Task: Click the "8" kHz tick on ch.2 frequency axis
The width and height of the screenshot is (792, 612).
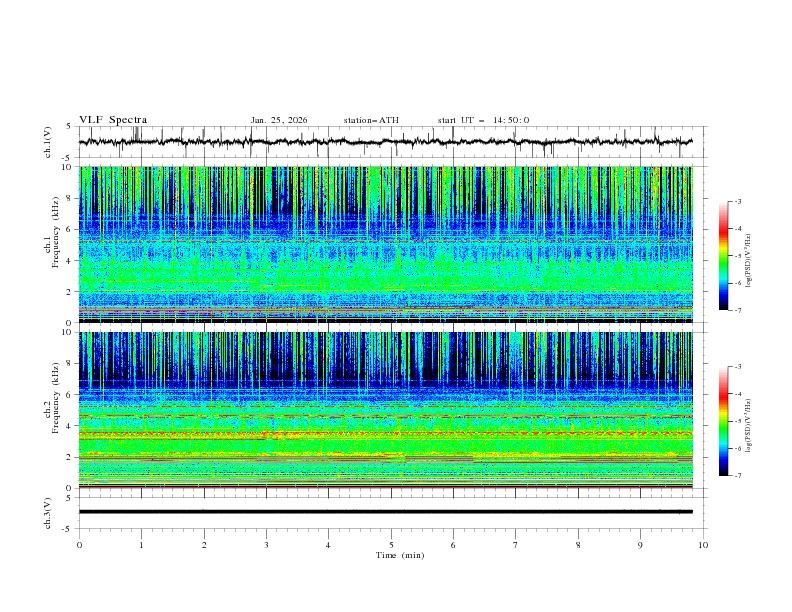Action: click(x=70, y=364)
